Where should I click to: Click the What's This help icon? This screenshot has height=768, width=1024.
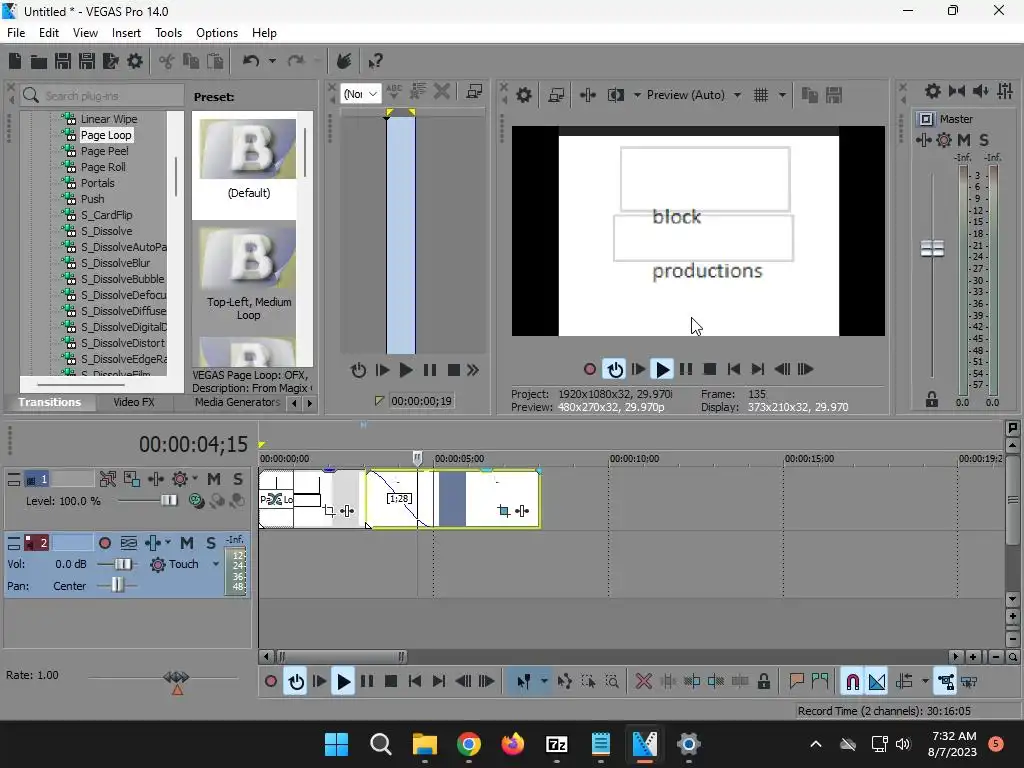click(x=375, y=61)
